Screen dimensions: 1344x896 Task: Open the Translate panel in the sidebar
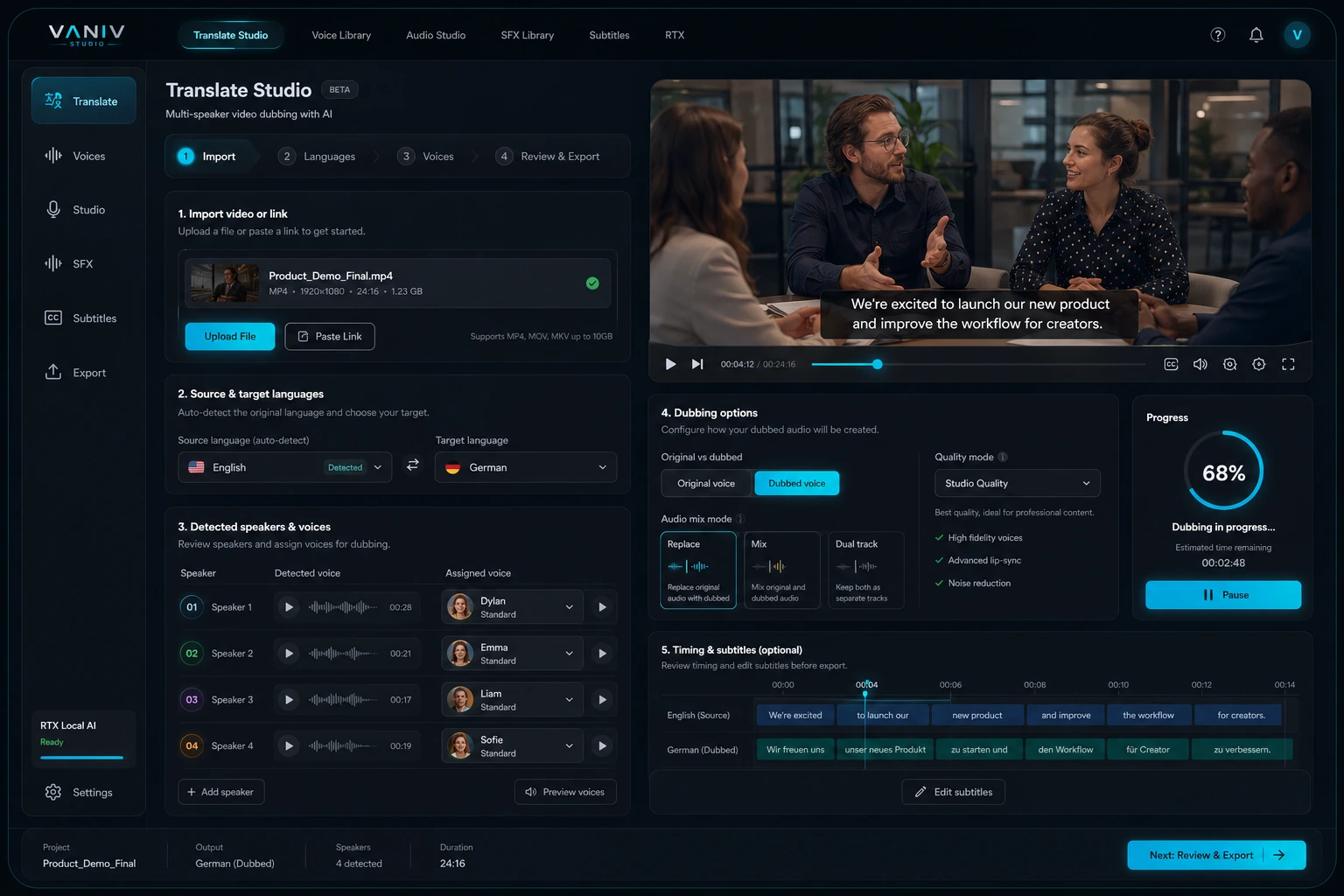[x=83, y=101]
